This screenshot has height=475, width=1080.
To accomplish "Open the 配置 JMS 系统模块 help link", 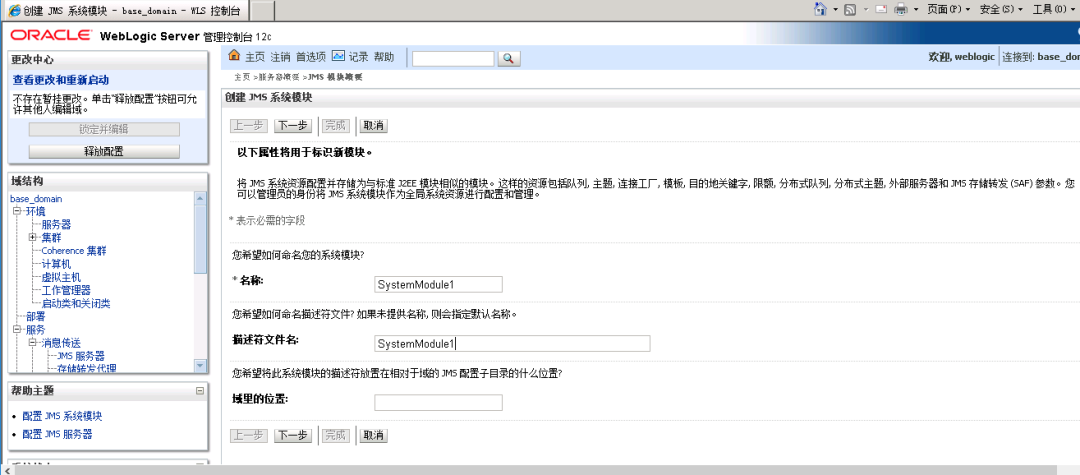I will 63,416.
